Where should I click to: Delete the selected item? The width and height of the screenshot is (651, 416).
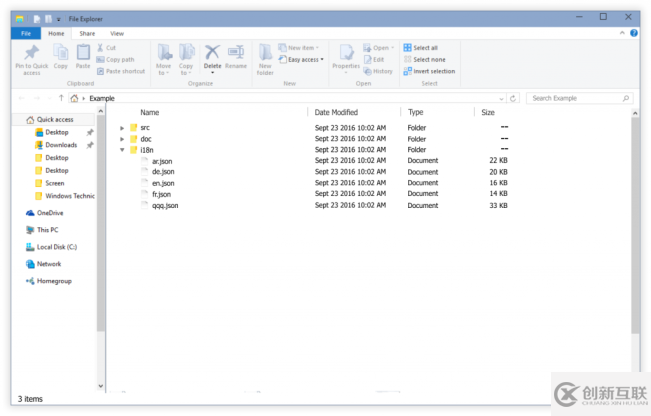[212, 56]
